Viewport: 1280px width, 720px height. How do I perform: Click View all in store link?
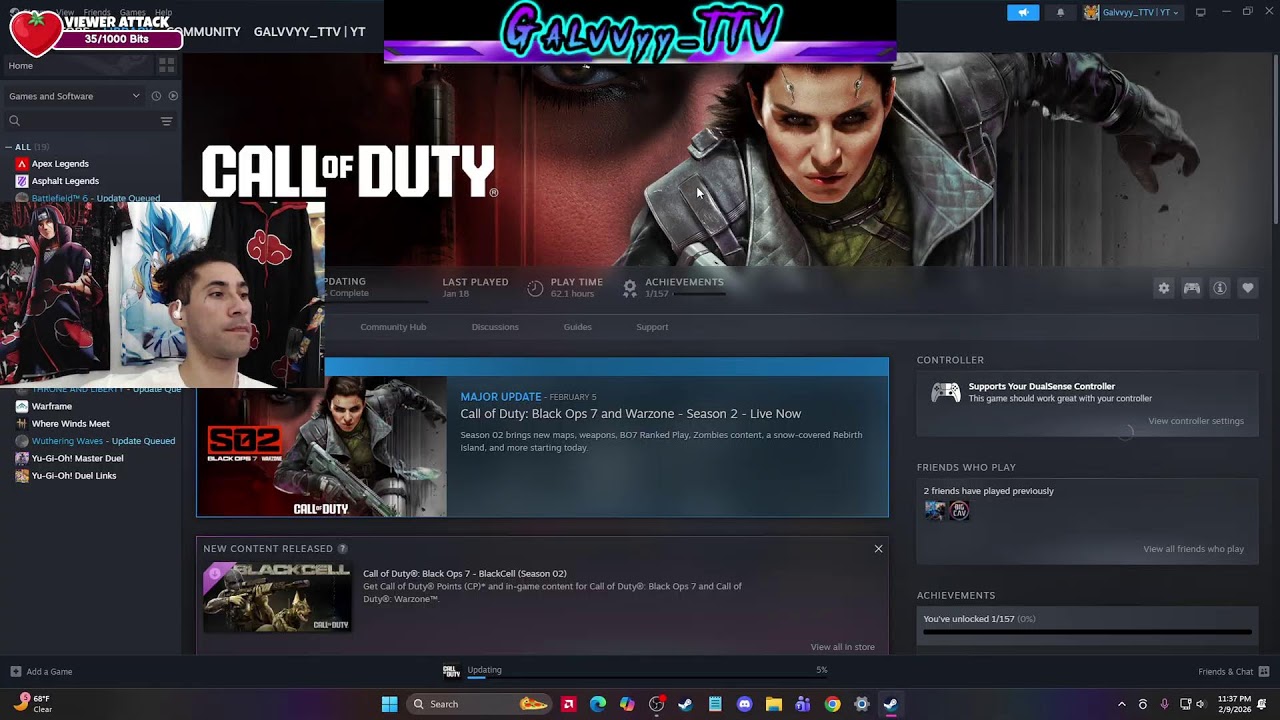[x=843, y=647]
